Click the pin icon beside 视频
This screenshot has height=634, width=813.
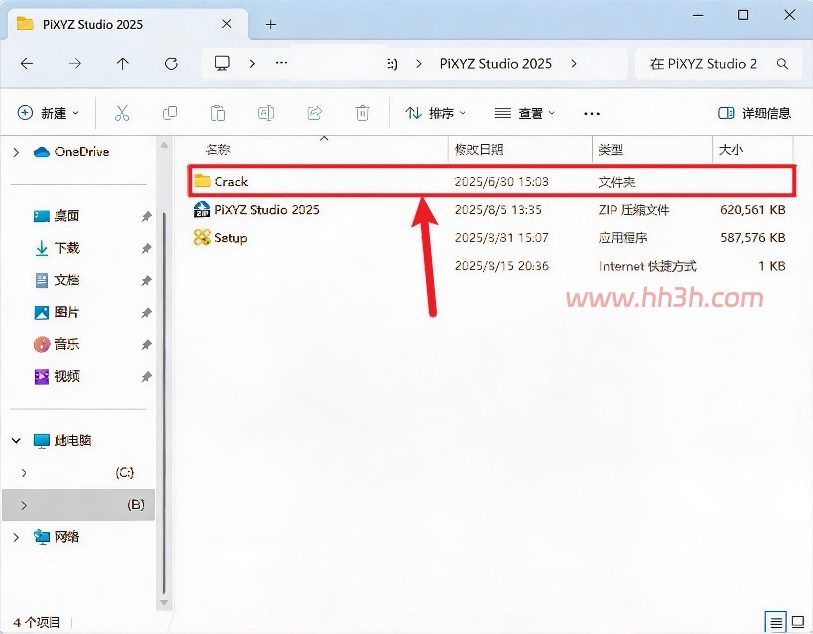point(147,376)
